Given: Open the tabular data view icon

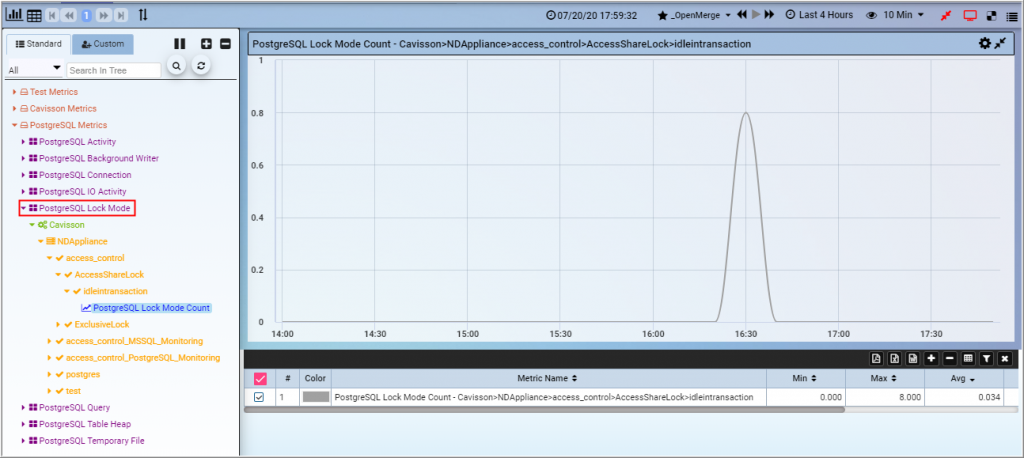Looking at the screenshot, I should coord(33,15).
